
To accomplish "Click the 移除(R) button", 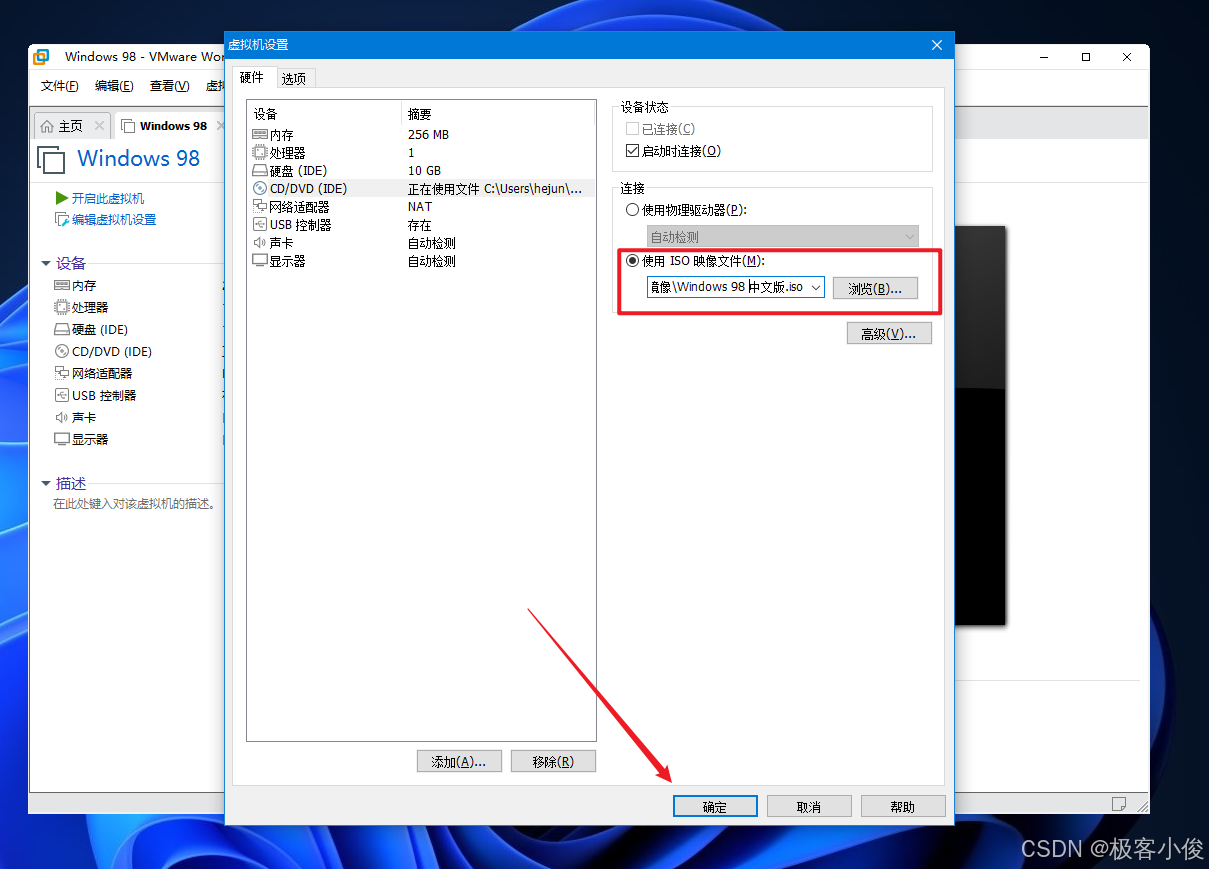I will pos(553,762).
